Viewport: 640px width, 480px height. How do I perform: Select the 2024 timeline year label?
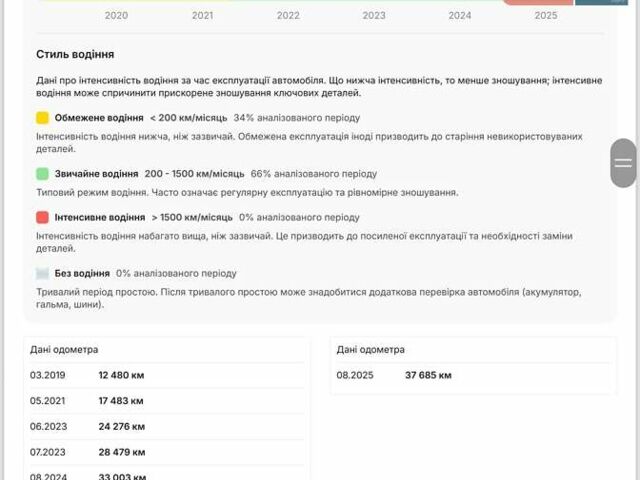pyautogui.click(x=460, y=16)
